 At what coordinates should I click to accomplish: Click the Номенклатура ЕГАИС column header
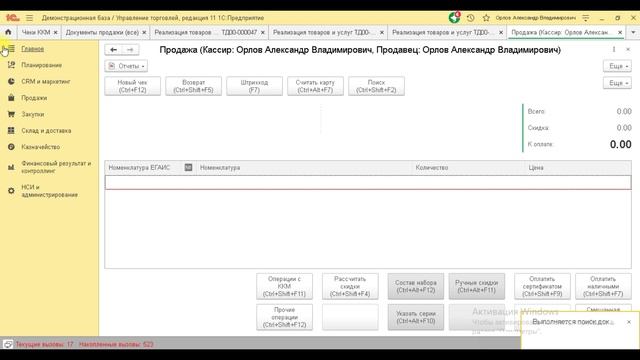point(142,168)
